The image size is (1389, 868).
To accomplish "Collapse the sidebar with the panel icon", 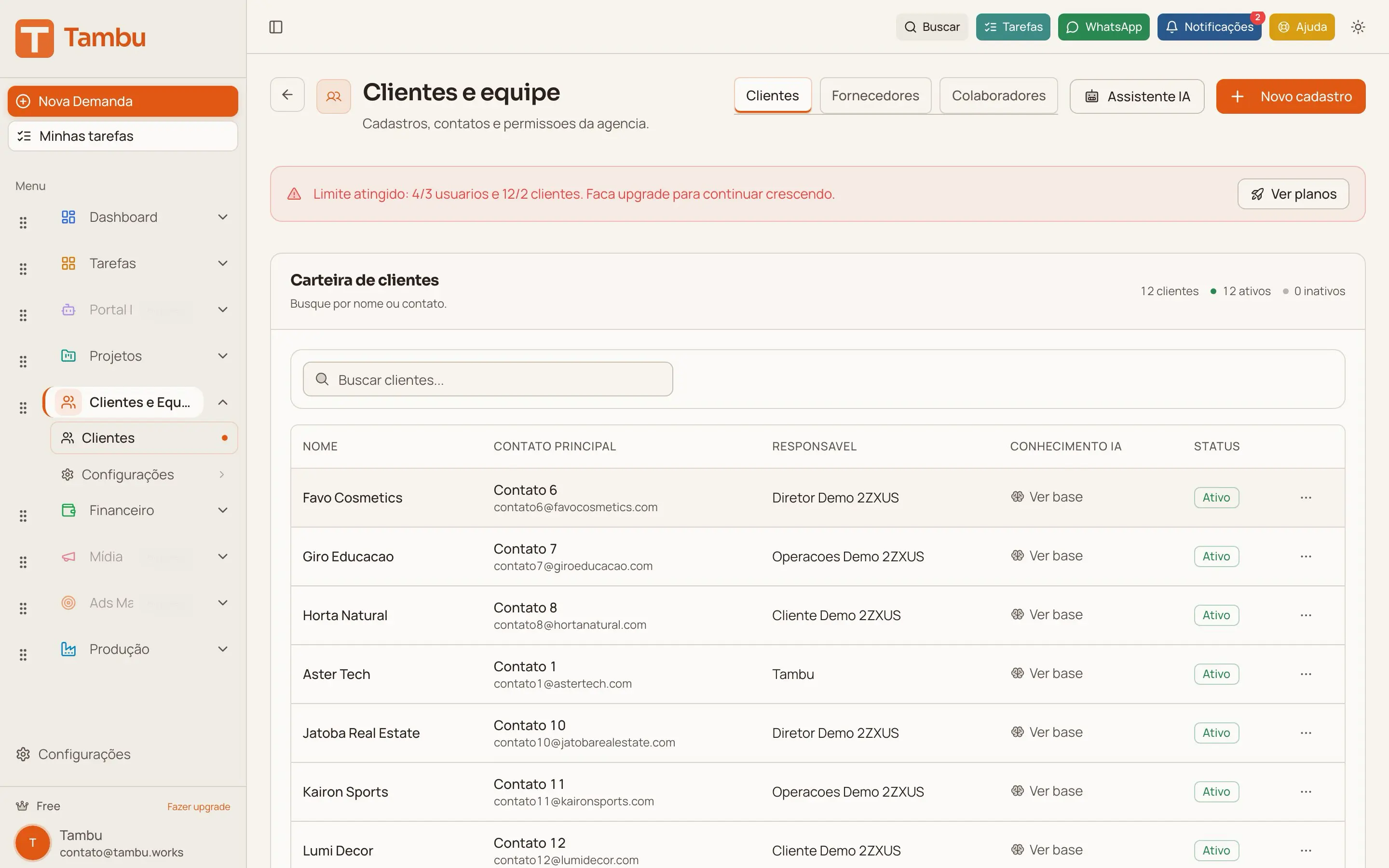I will (275, 27).
